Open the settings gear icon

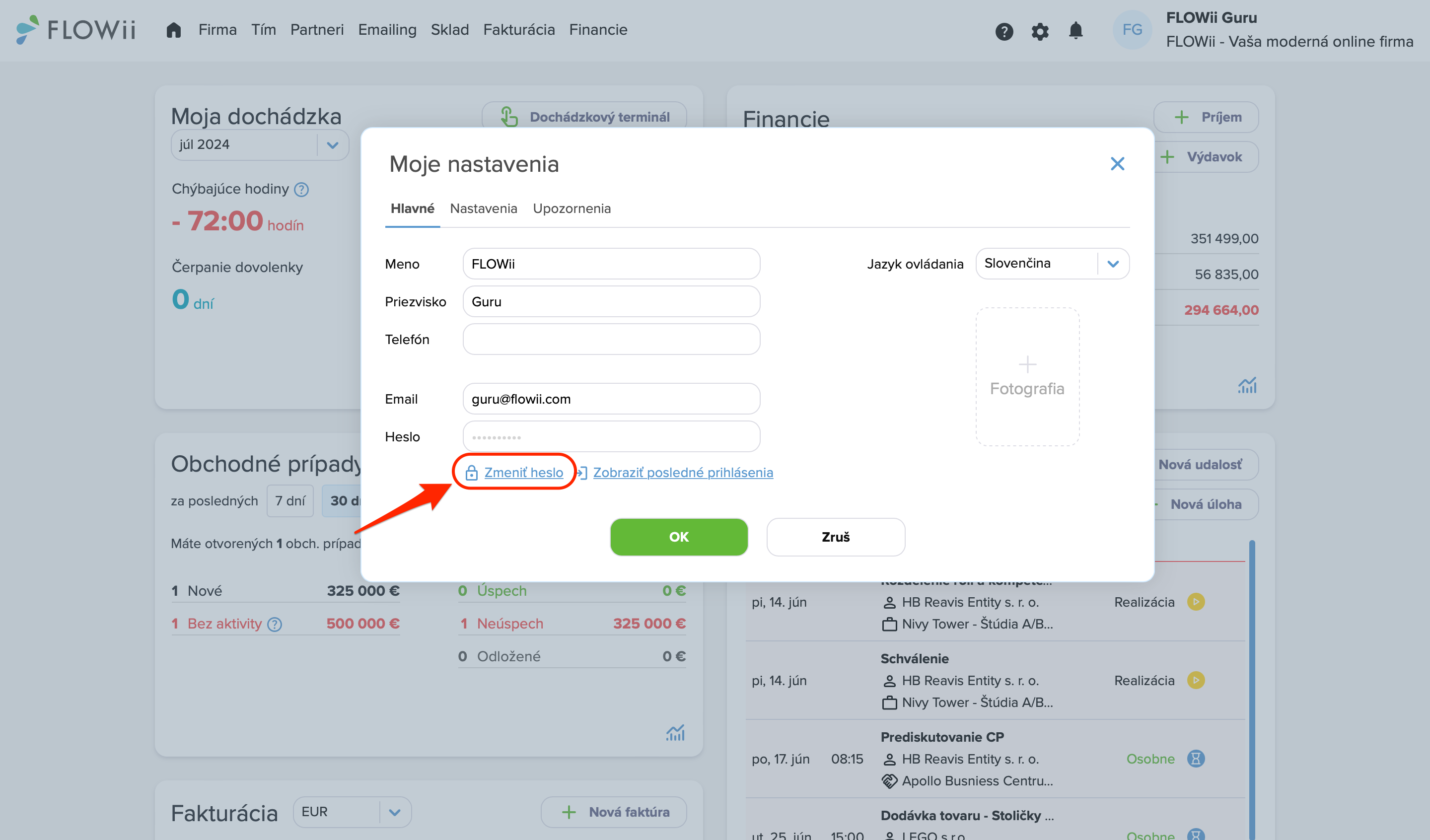[1040, 31]
